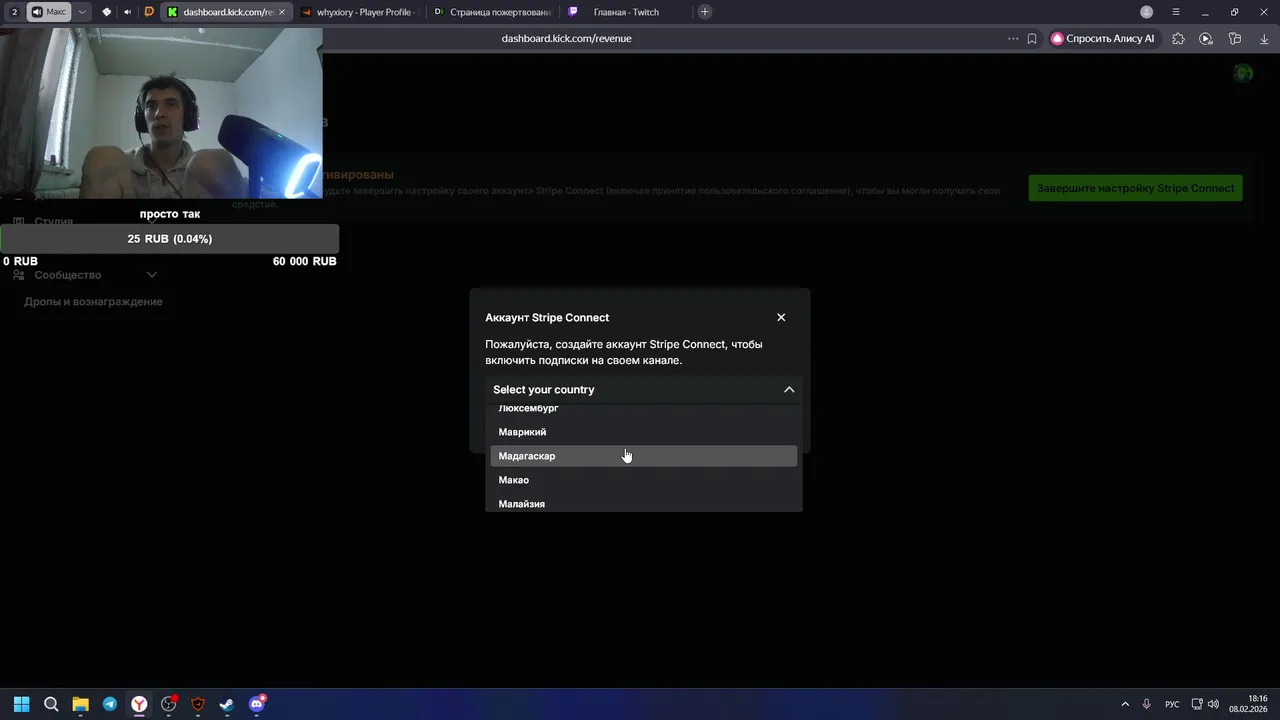1280x720 pixels.
Task: Show hidden system tray icons
Action: click(1125, 704)
